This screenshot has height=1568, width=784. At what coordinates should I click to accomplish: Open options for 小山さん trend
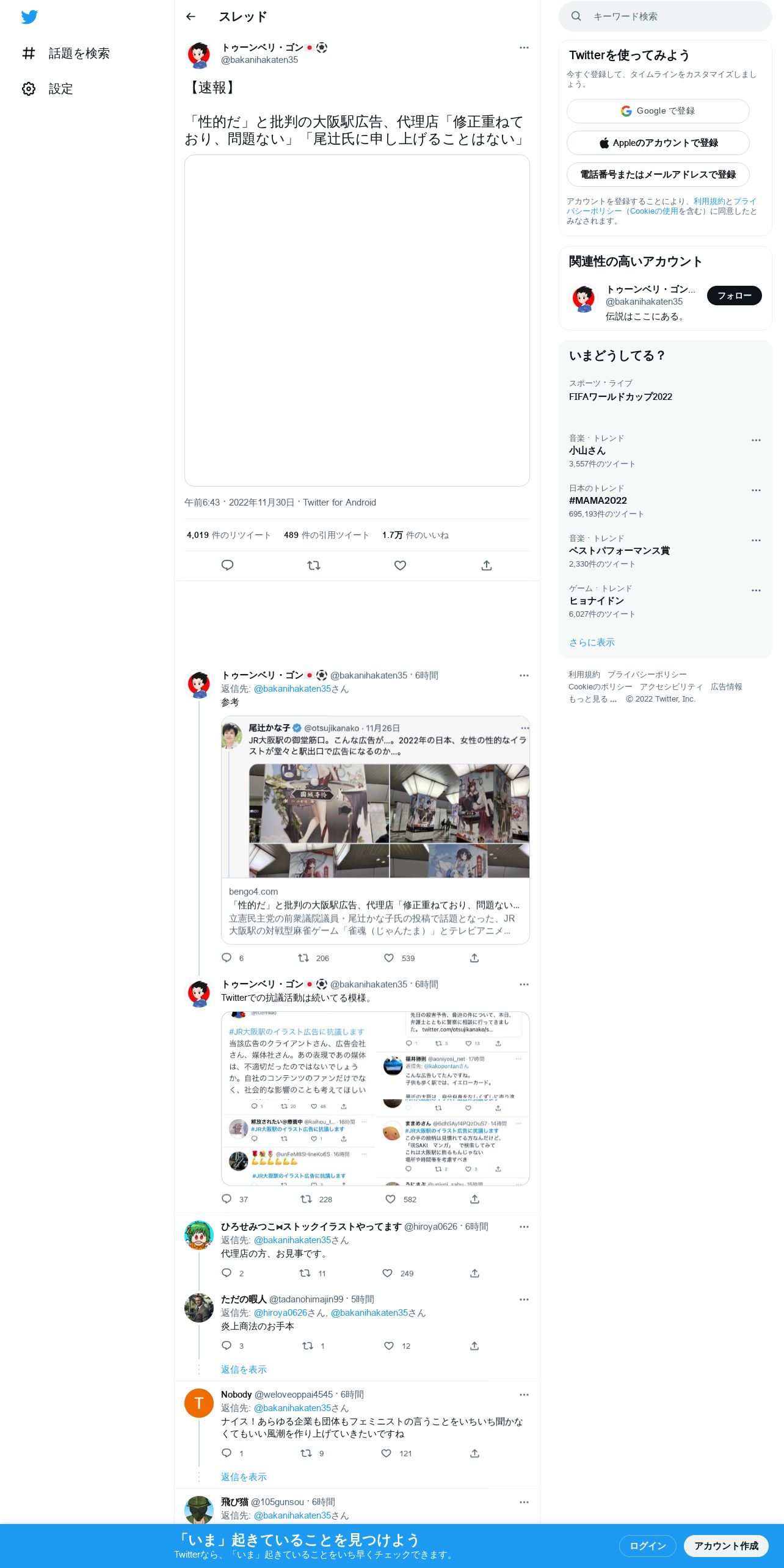pyautogui.click(x=756, y=440)
